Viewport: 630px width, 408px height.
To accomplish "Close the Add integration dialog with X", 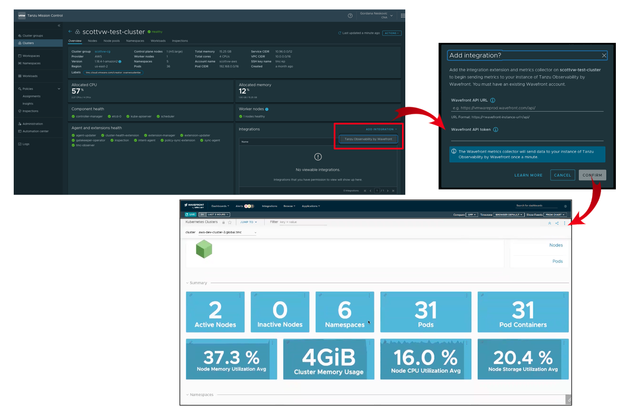I will (603, 56).
